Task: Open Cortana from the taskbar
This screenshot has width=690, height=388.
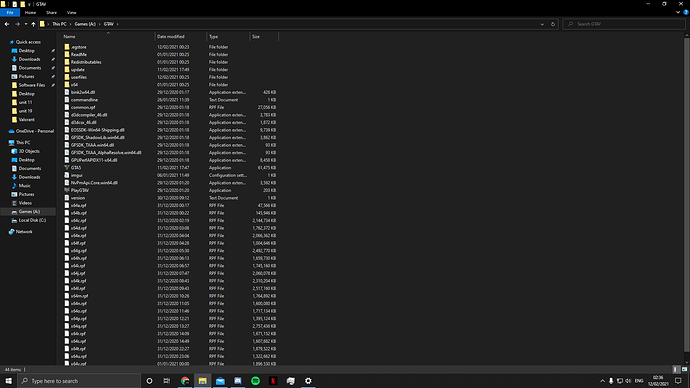Action: pyautogui.click(x=149, y=381)
